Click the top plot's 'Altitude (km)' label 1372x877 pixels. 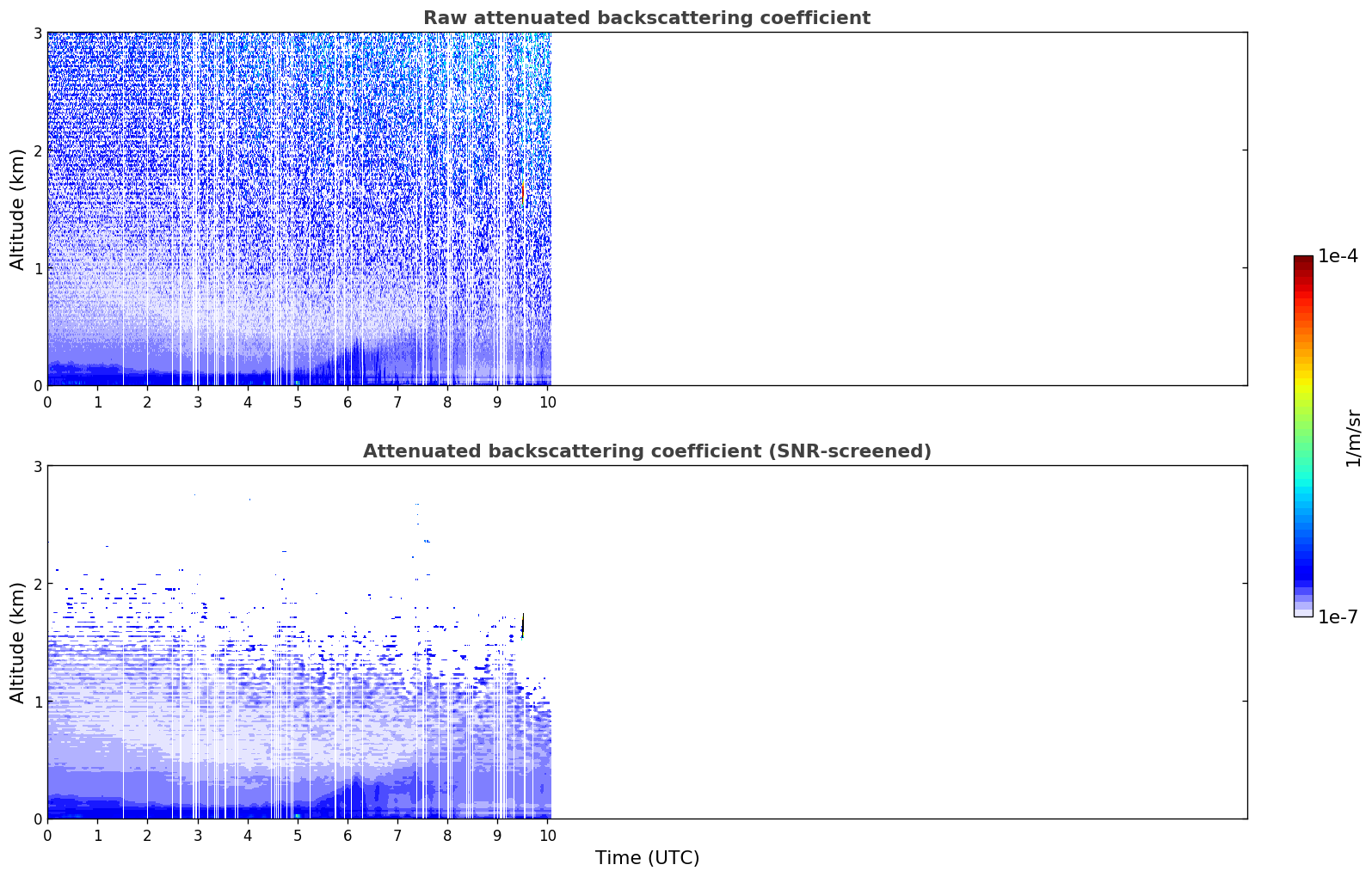click(18, 209)
